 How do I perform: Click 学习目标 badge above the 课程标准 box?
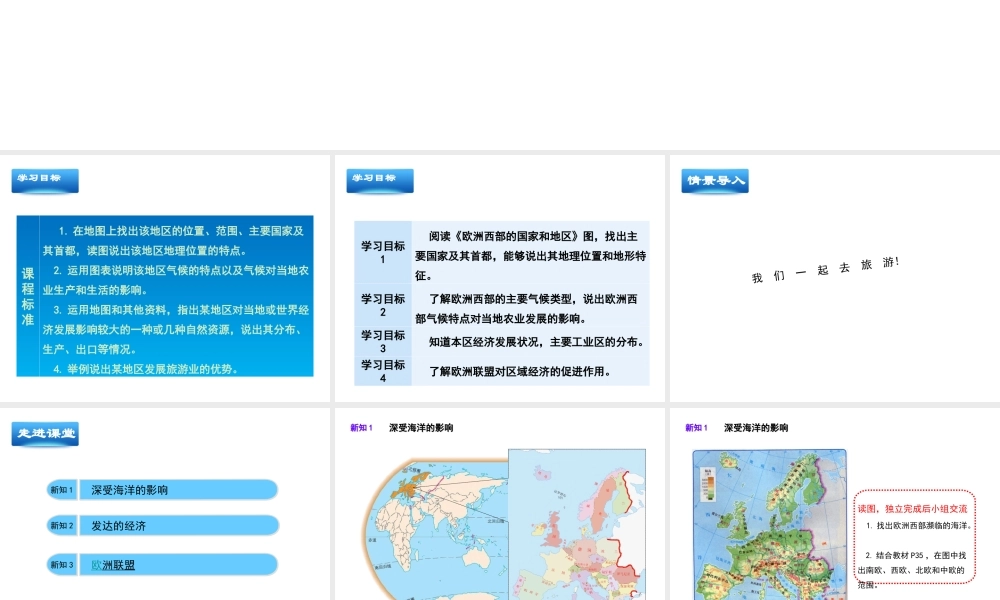point(45,180)
